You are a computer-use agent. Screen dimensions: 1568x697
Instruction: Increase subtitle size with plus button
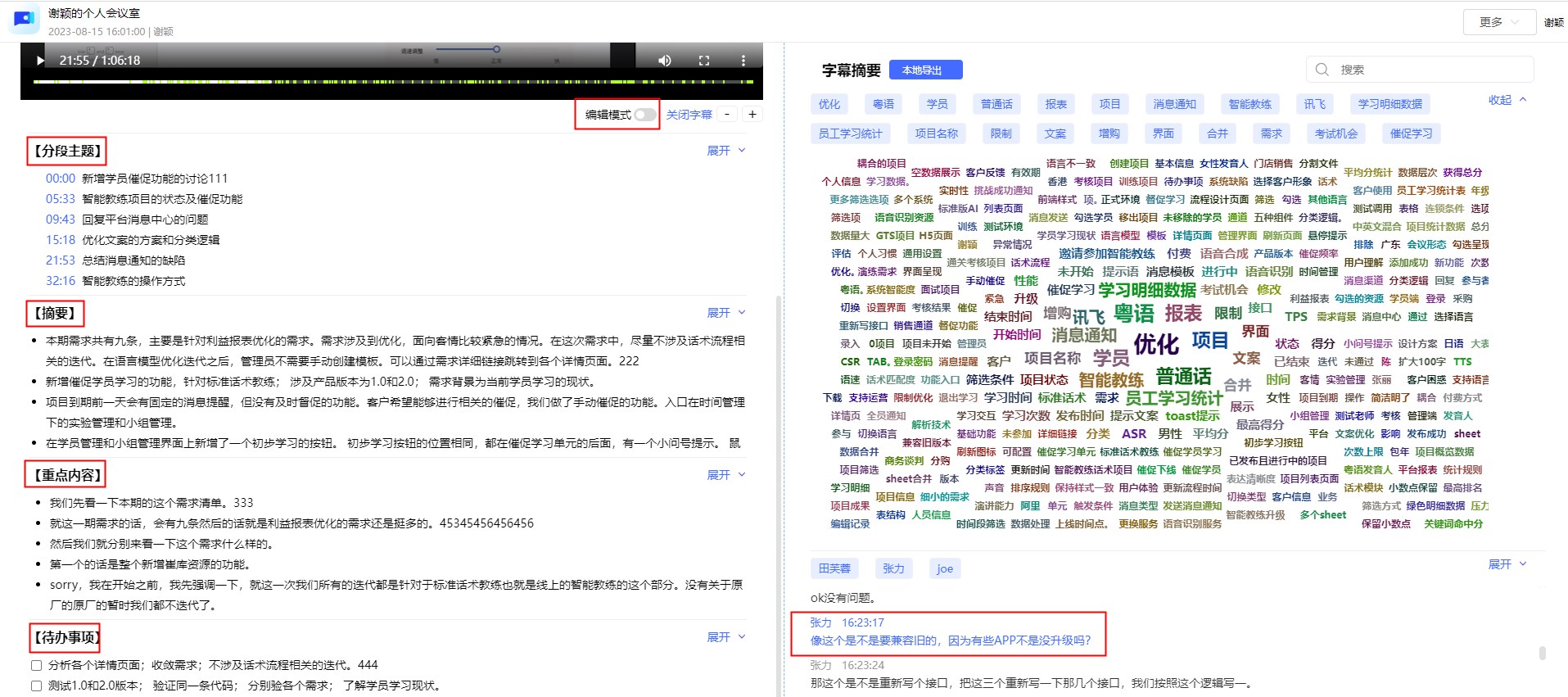coord(752,115)
